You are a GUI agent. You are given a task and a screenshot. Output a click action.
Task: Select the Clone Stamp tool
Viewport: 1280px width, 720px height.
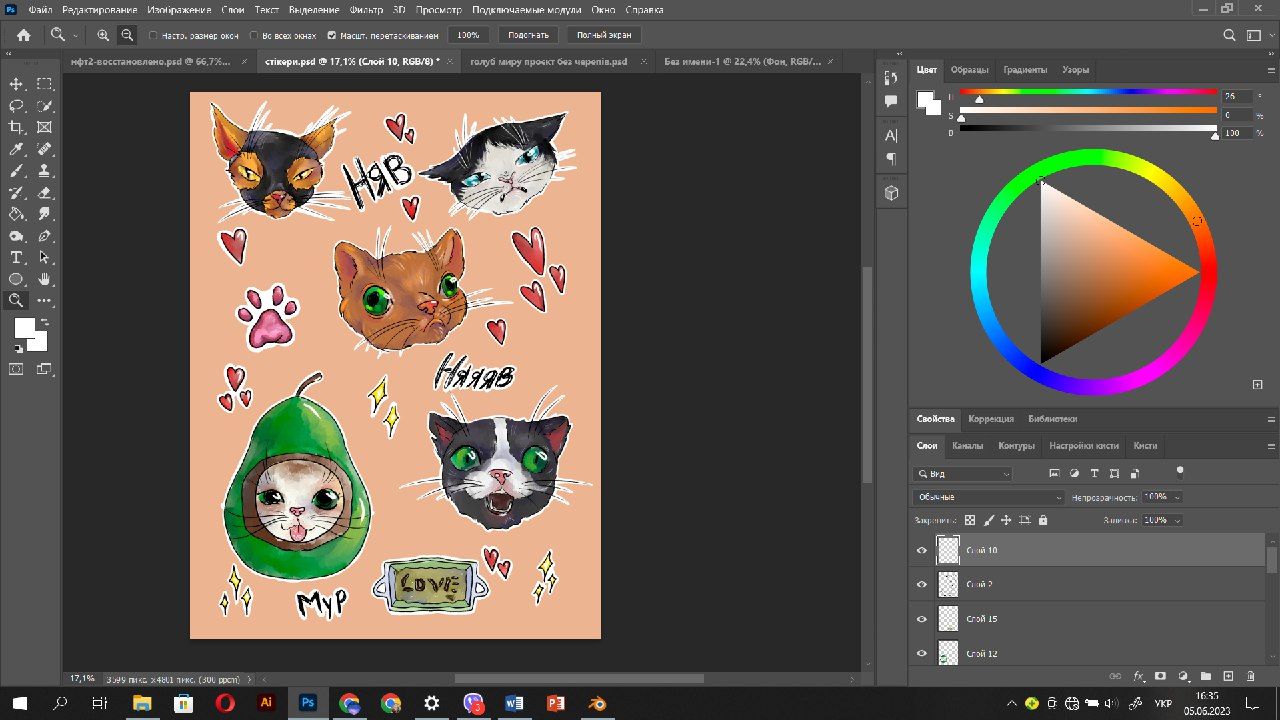click(x=44, y=171)
